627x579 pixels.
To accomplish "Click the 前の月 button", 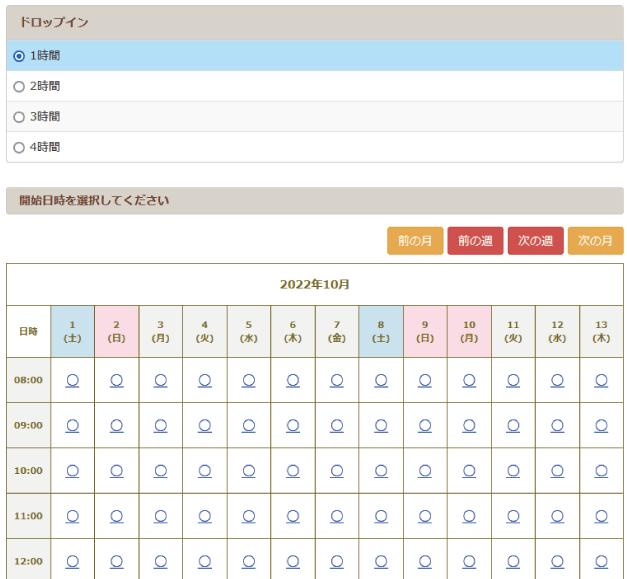I will tap(415, 241).
